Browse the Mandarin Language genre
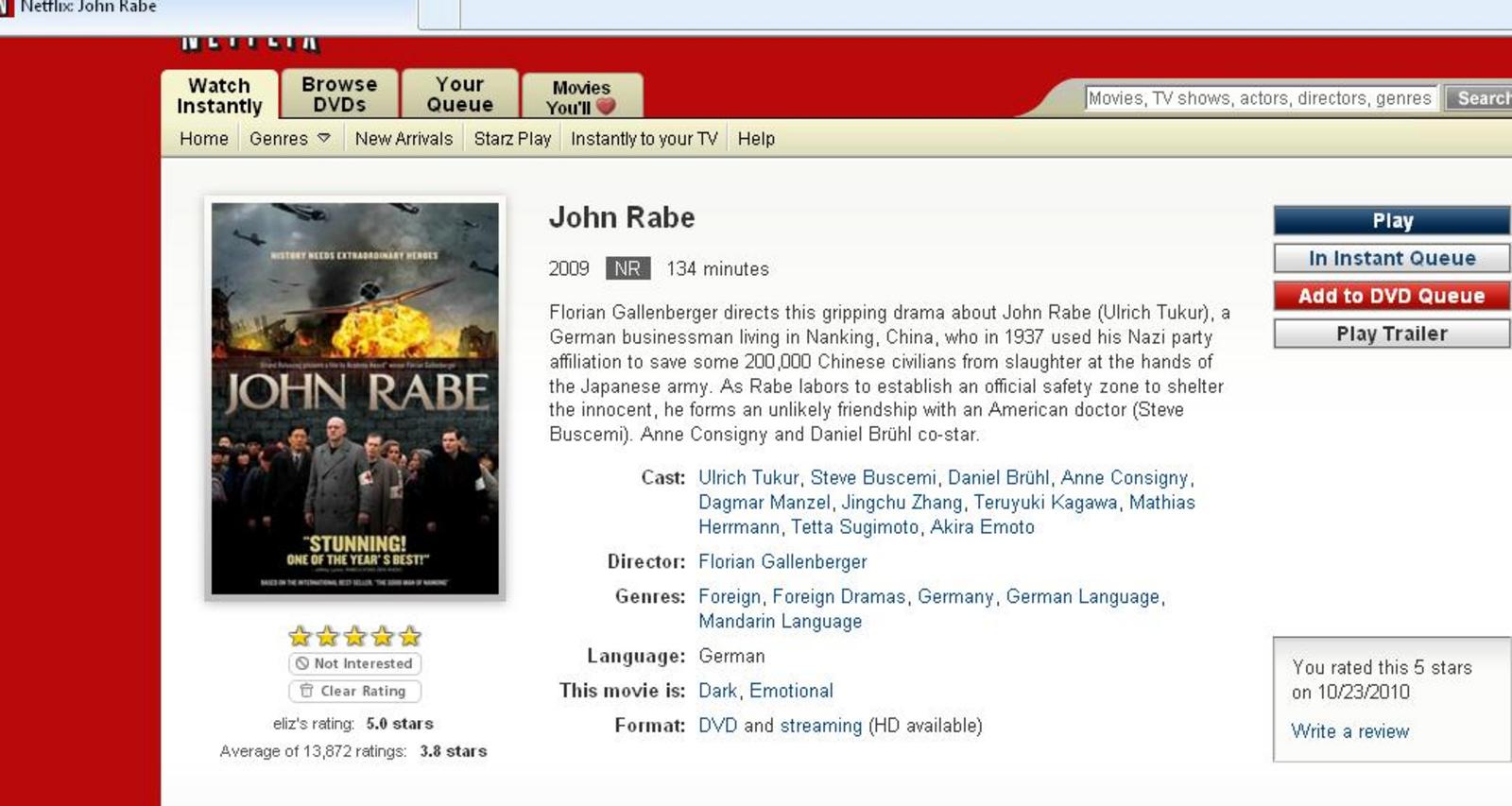The image size is (1512, 806). [x=781, y=622]
